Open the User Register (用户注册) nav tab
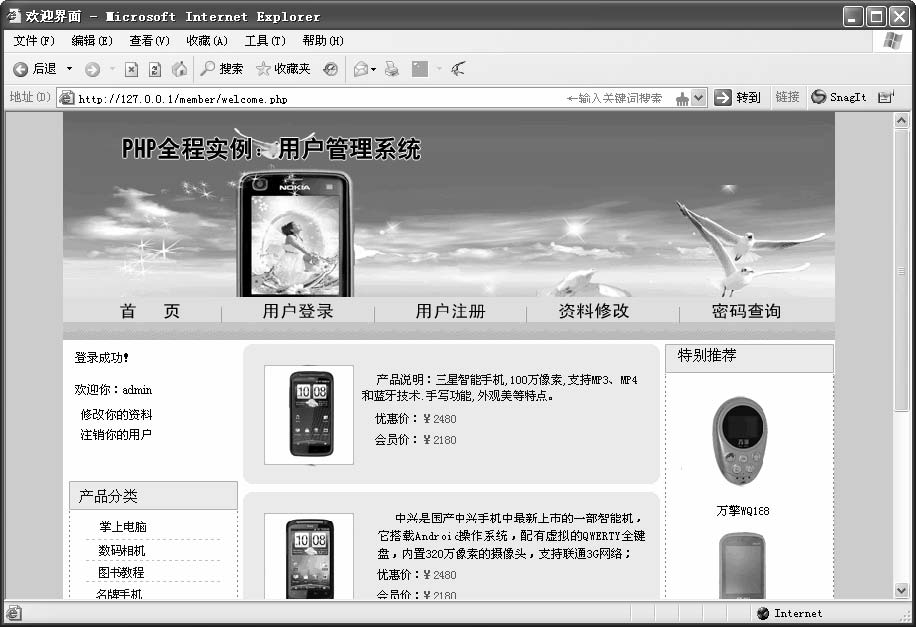The image size is (916, 627). coord(450,311)
